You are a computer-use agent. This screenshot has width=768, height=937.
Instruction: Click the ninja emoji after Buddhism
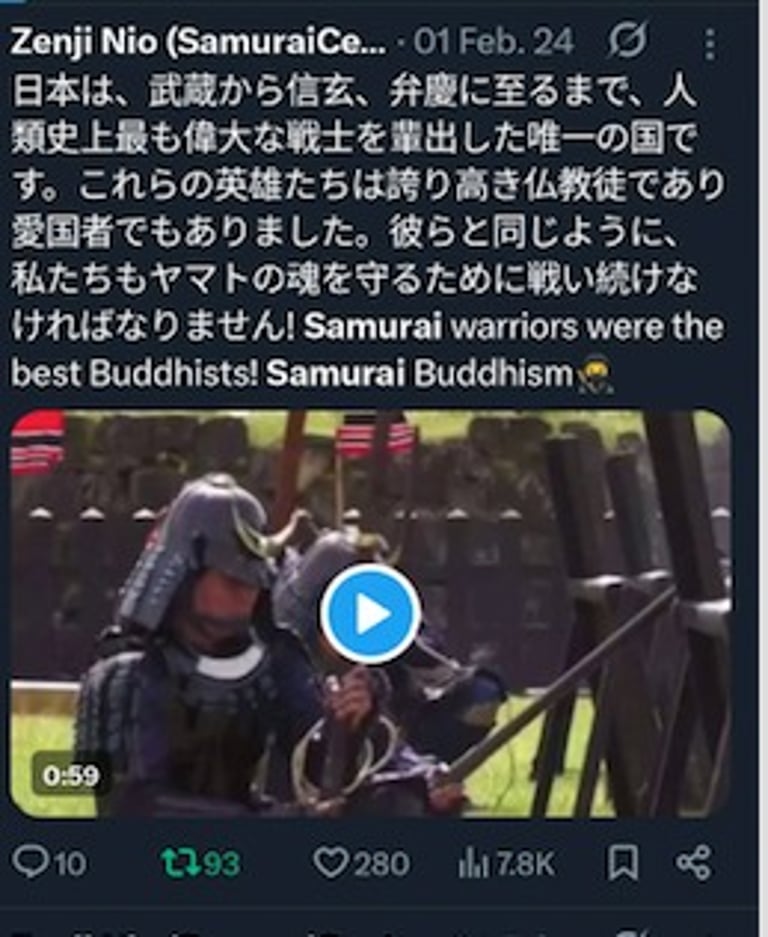(595, 375)
